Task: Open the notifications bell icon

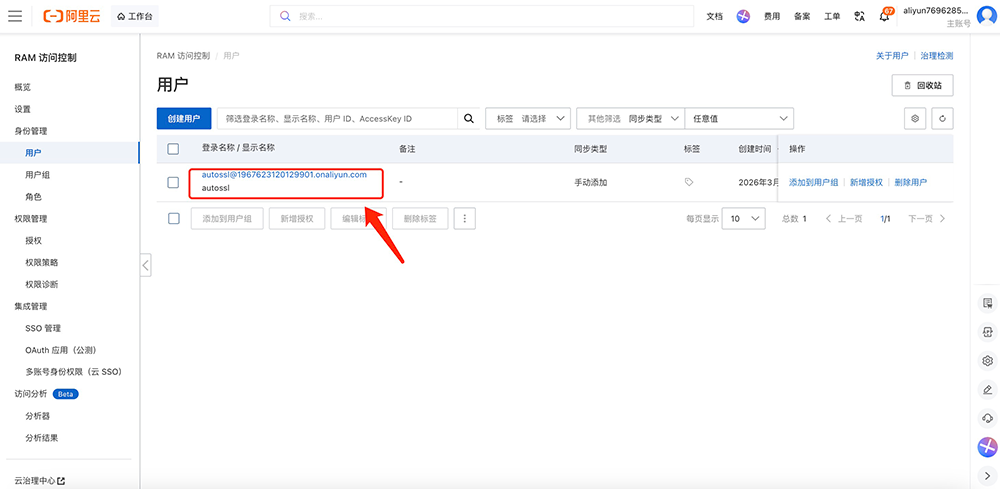Action: pyautogui.click(x=885, y=16)
